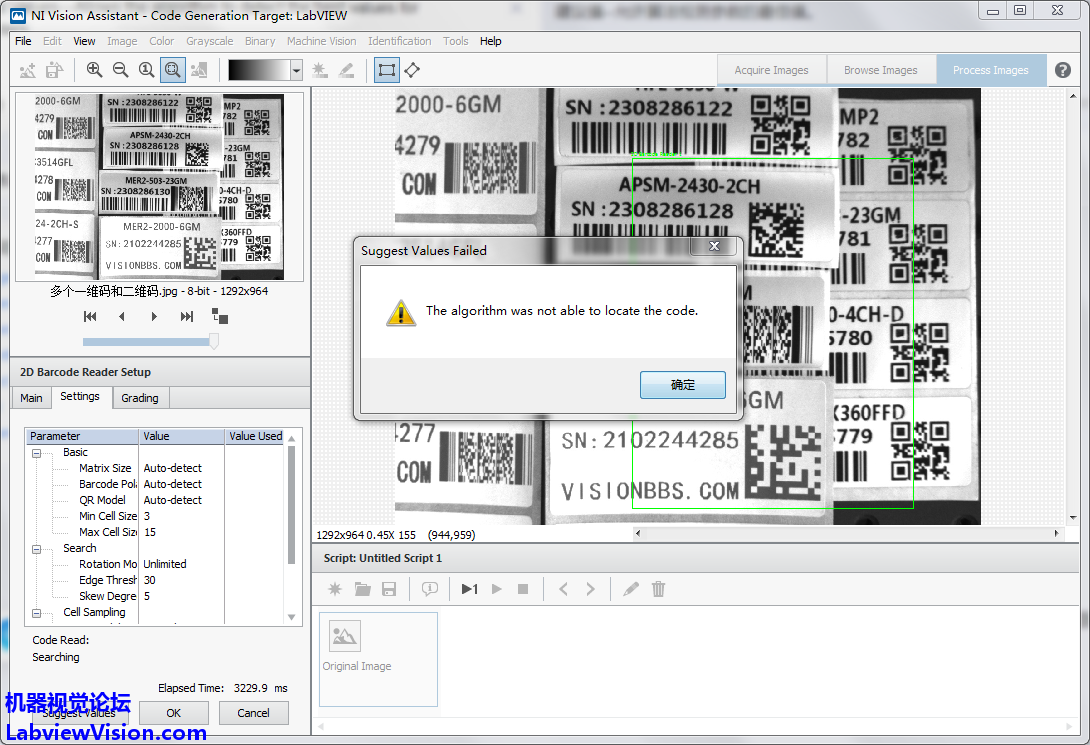Open the View menu
The height and width of the screenshot is (745, 1090).
(84, 41)
